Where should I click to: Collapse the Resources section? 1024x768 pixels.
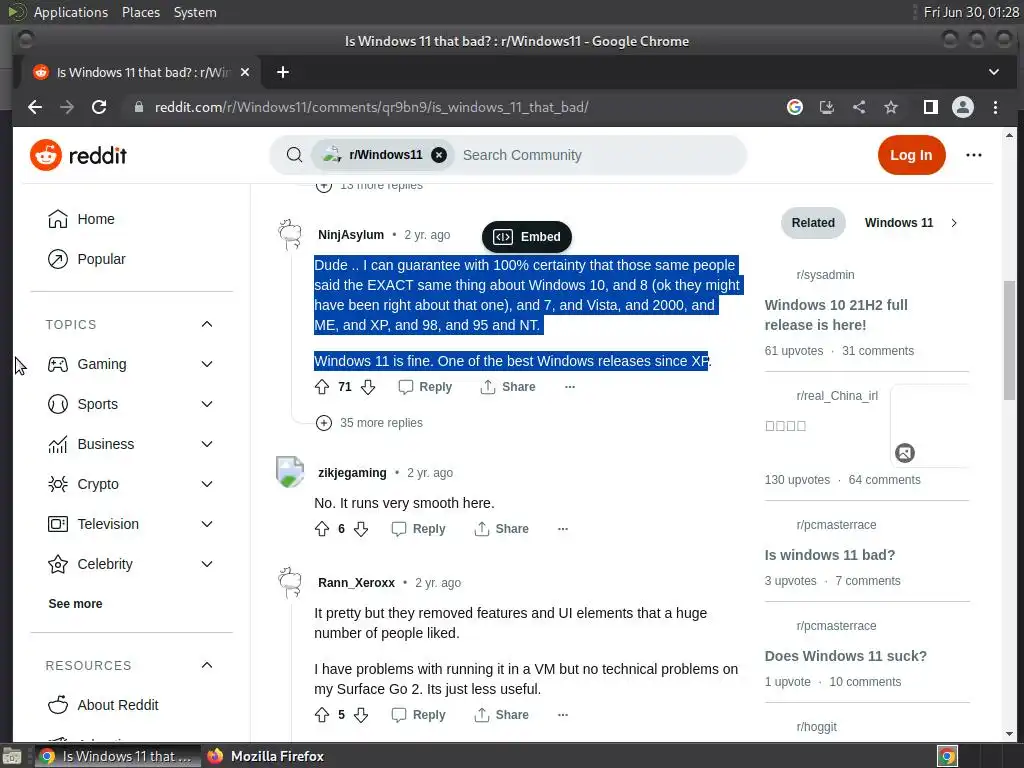click(207, 665)
